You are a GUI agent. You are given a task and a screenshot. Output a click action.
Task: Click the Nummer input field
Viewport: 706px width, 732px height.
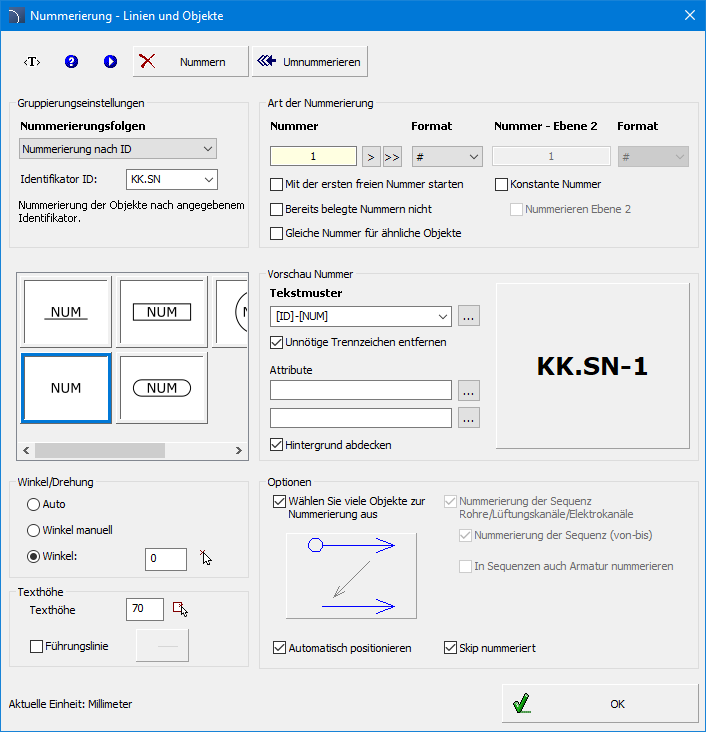pos(313,156)
